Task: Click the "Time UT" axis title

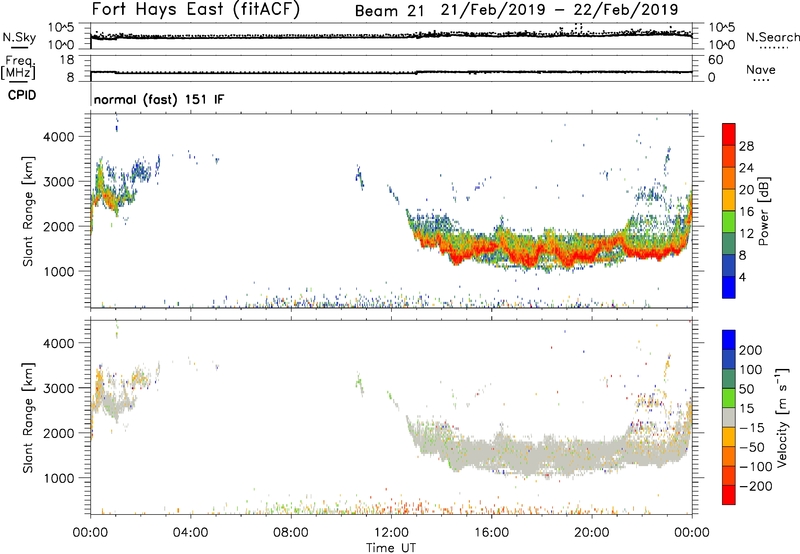Action: coord(391,548)
